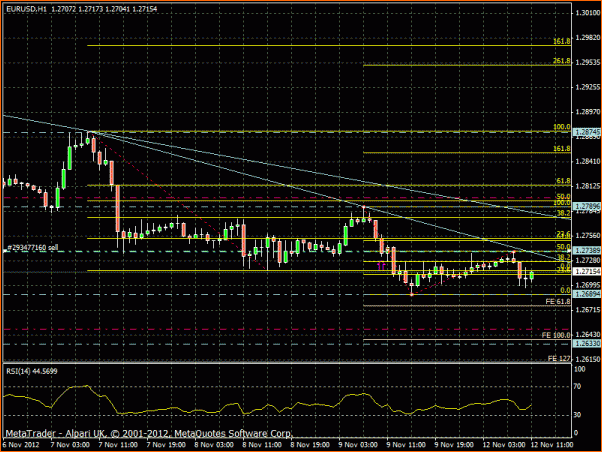The height and width of the screenshot is (452, 602).
Task: Click the 1.28970 price scale label
Action: (x=587, y=112)
